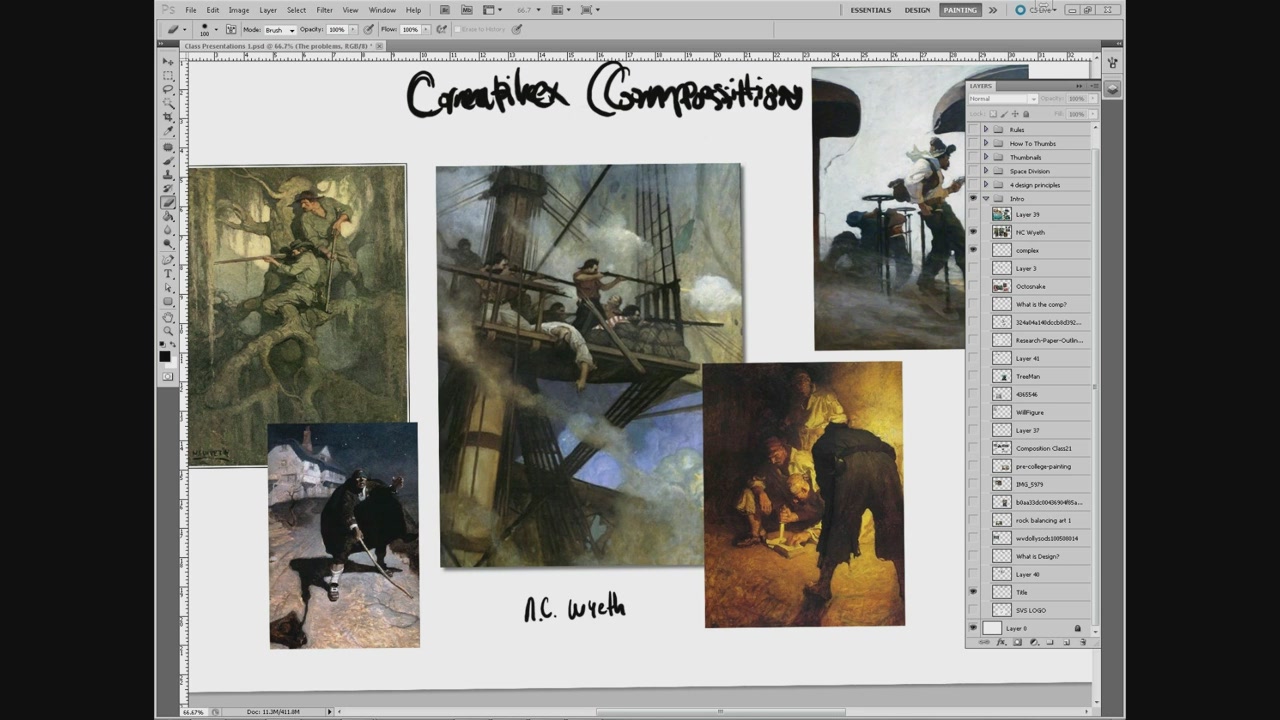Open the layer blend mode dropdown
The width and height of the screenshot is (1280, 720).
(x=1003, y=99)
